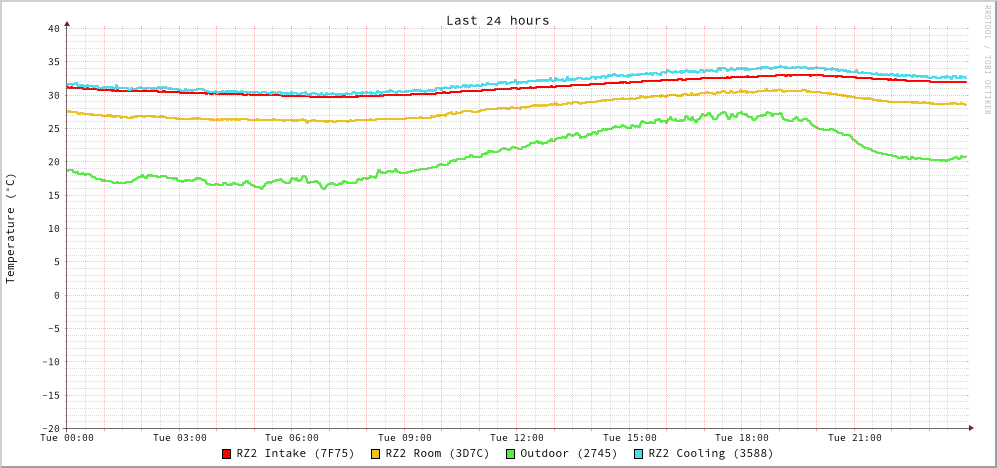Viewport: 997px width, 468px height.
Task: Click the Tue 18:00 time axis label
Action: [742, 438]
